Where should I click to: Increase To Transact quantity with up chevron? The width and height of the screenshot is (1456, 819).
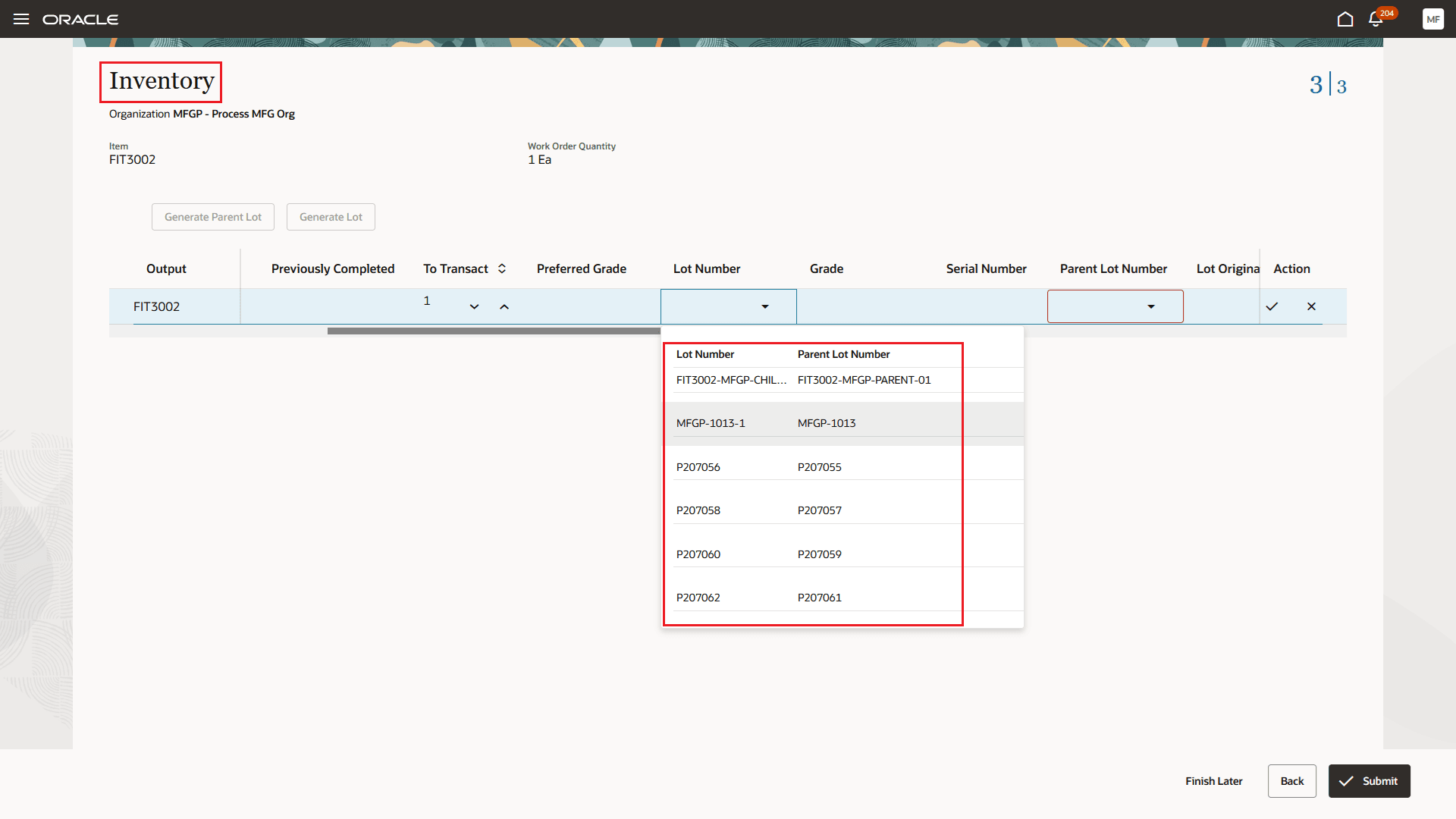[504, 306]
